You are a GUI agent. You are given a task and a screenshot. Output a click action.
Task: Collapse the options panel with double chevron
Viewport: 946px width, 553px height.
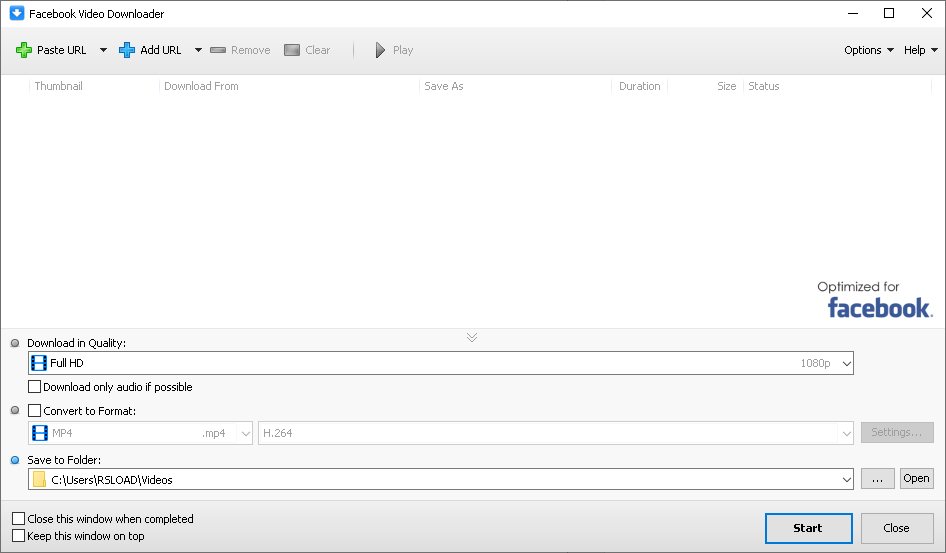point(472,337)
